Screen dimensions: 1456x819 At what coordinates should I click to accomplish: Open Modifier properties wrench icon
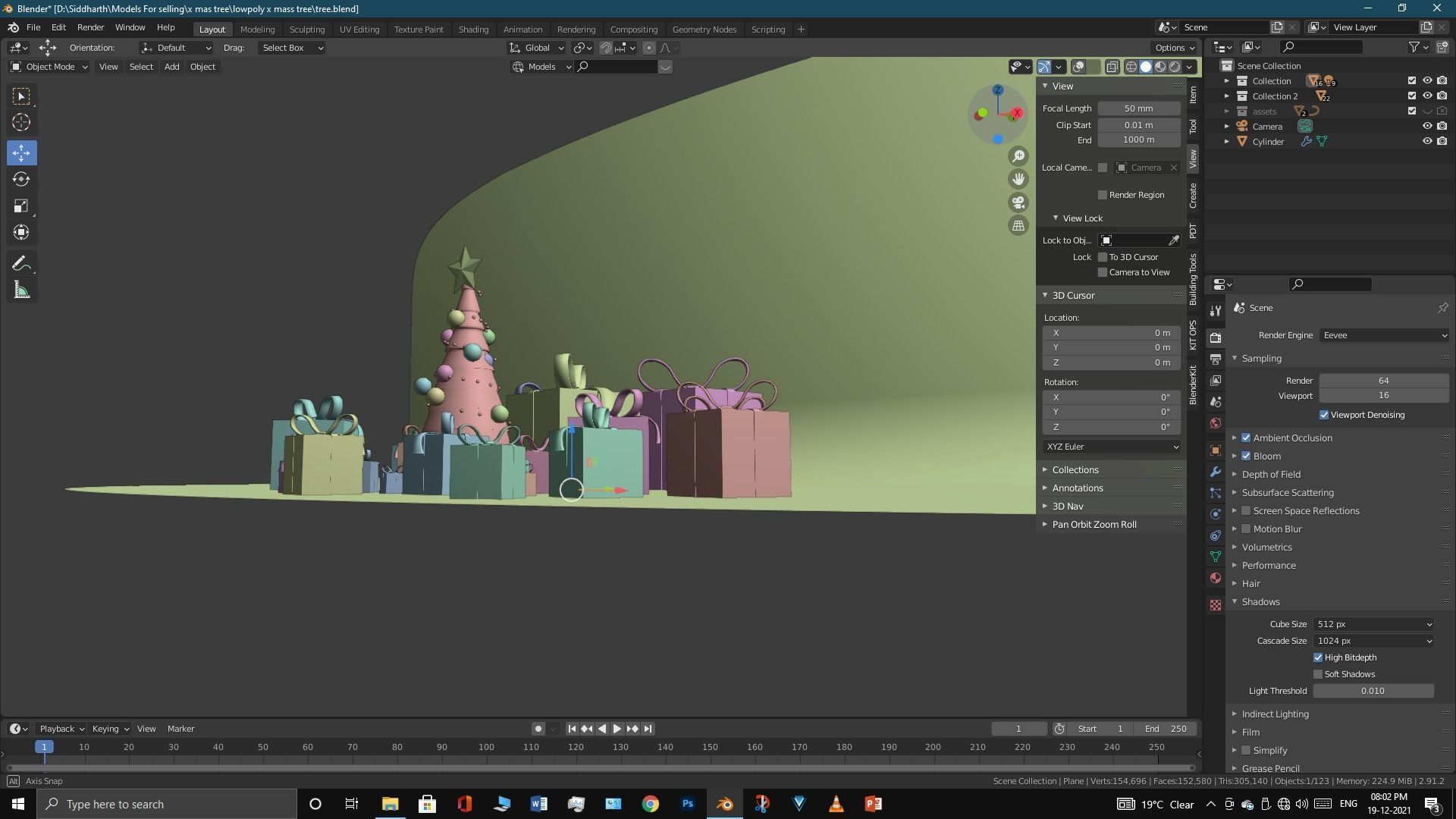tap(1216, 472)
